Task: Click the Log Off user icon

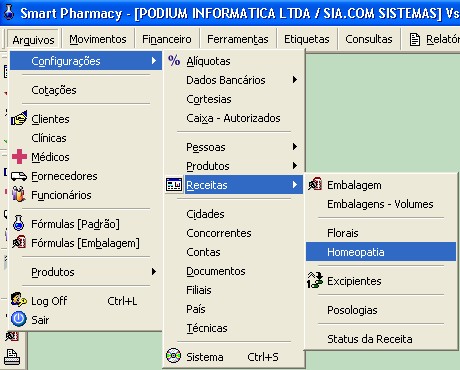Action: click(19, 300)
